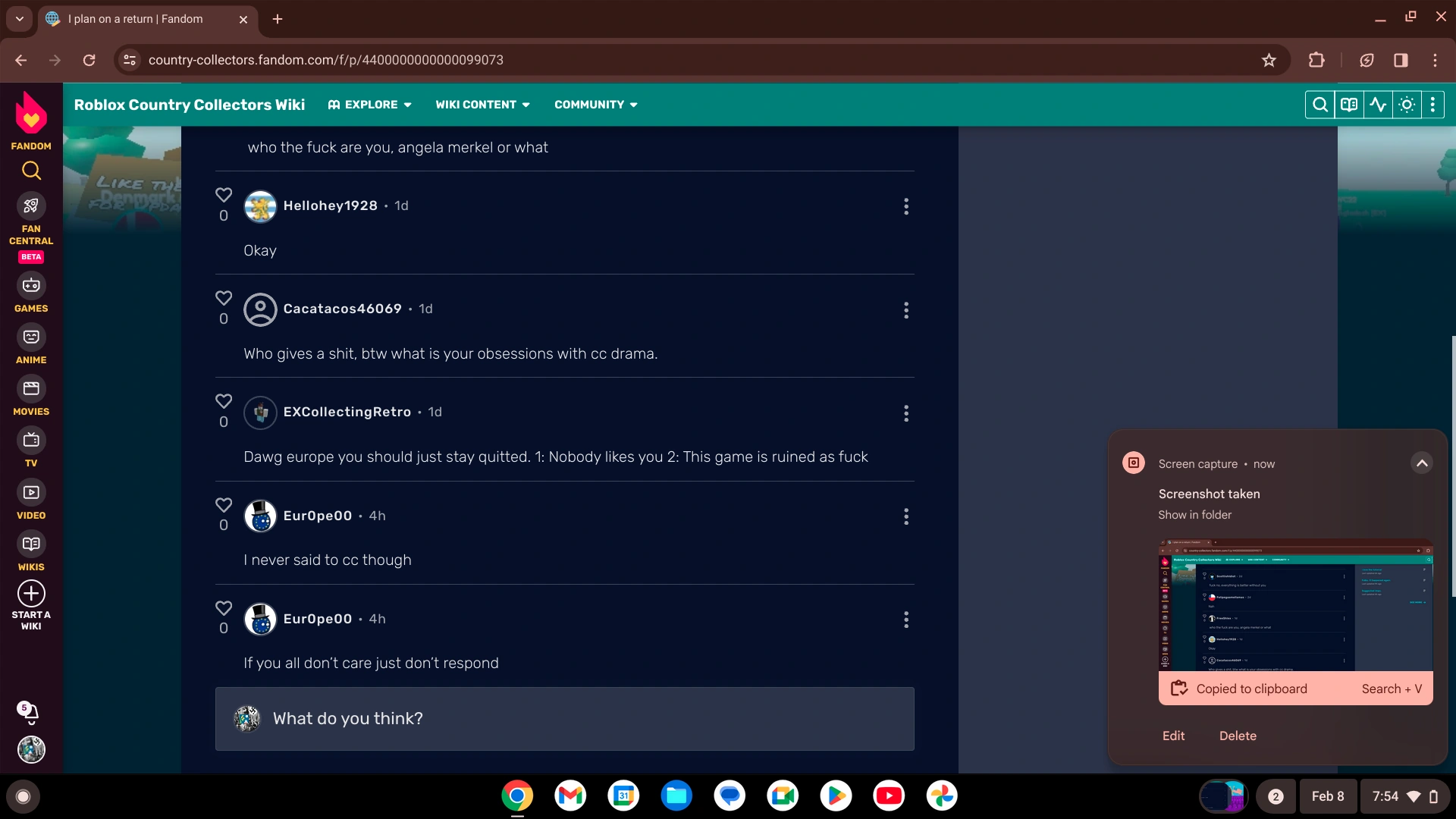Image resolution: width=1456 pixels, height=819 pixels.
Task: Click the Start a Wiki plus icon
Action: tap(31, 594)
